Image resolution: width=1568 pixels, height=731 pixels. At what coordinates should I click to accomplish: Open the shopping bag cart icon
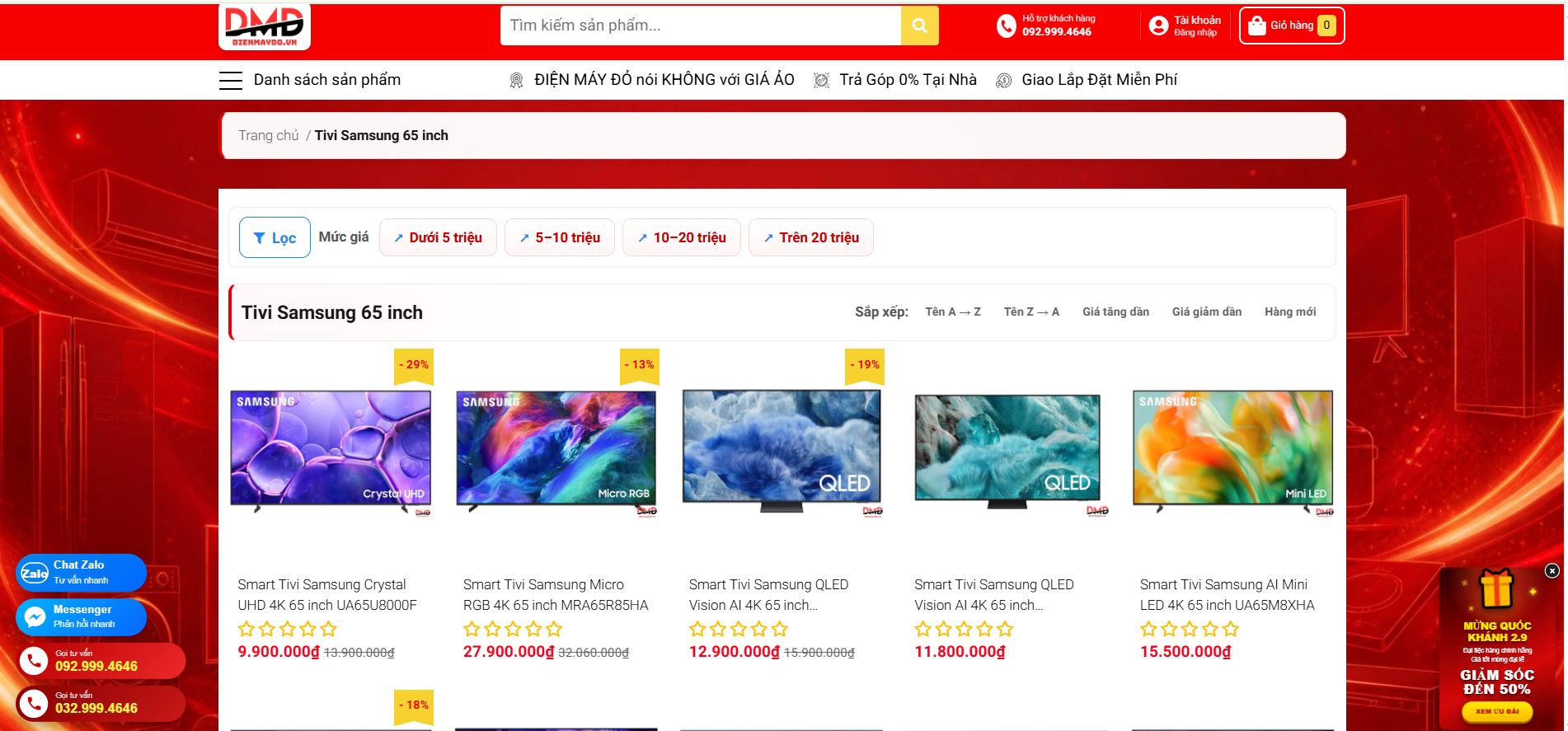[x=1256, y=26]
